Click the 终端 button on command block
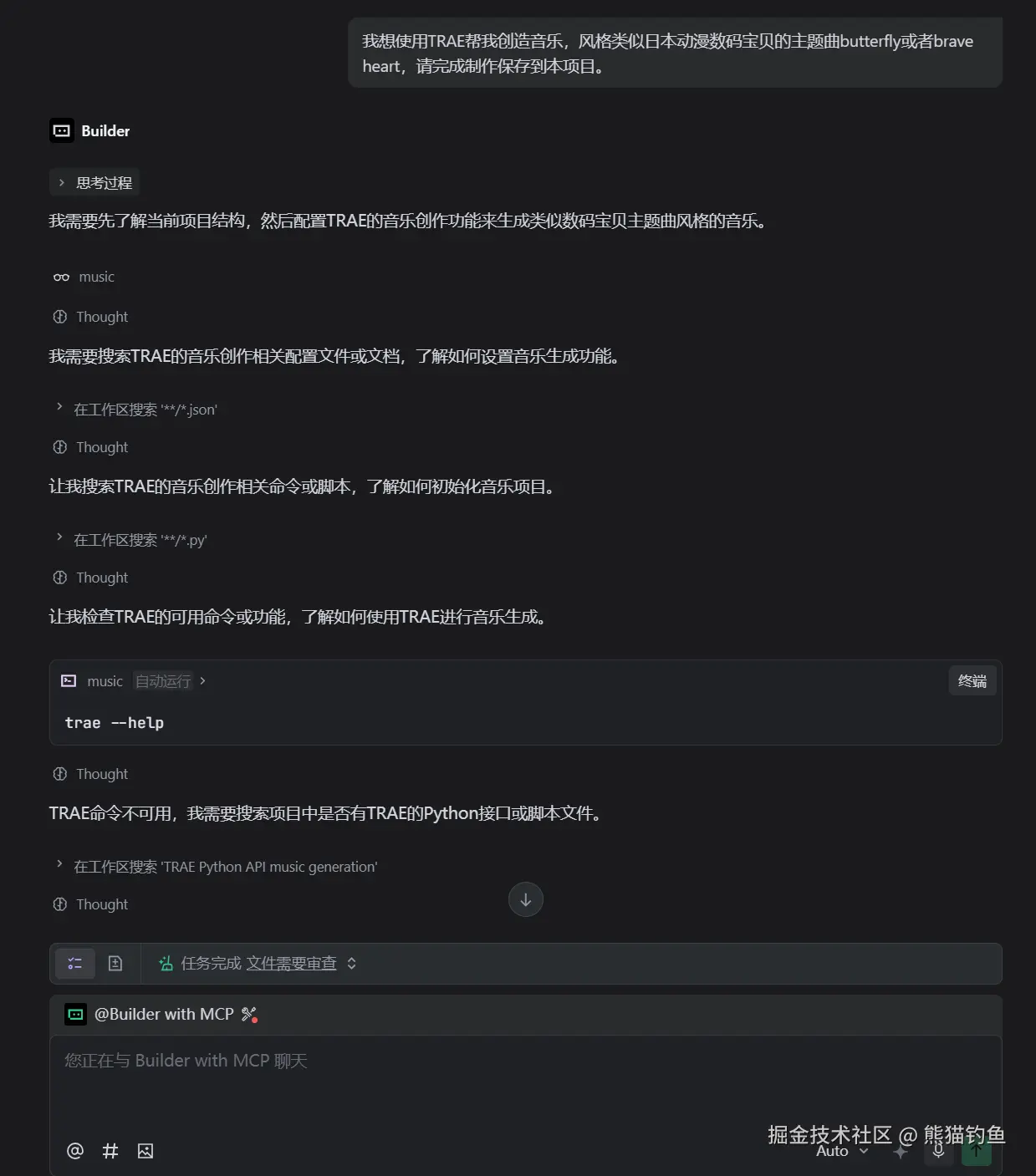Viewport: 1036px width, 1176px height. [972, 681]
